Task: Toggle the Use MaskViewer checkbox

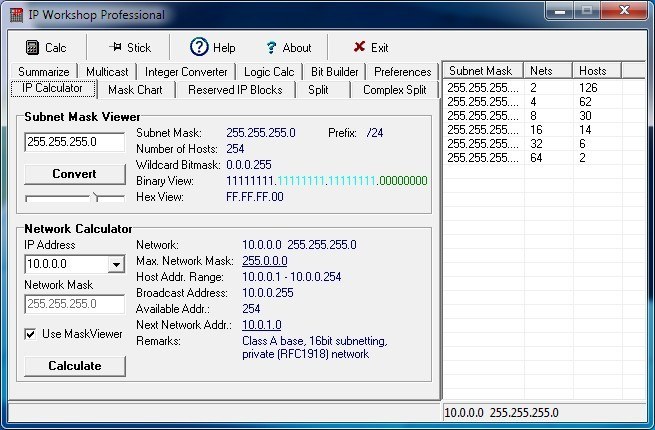Action: pos(30,334)
